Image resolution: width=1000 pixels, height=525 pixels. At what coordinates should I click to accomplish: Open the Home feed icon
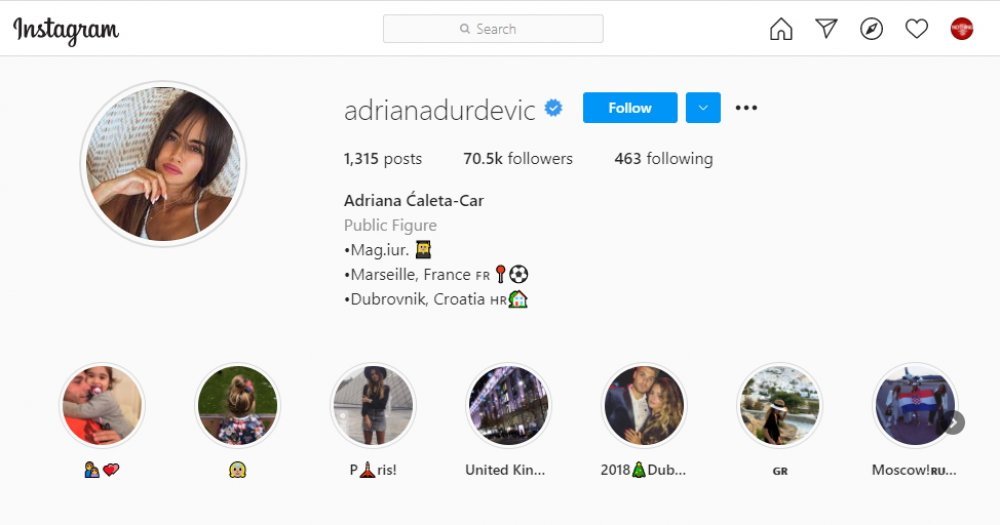pyautogui.click(x=781, y=29)
